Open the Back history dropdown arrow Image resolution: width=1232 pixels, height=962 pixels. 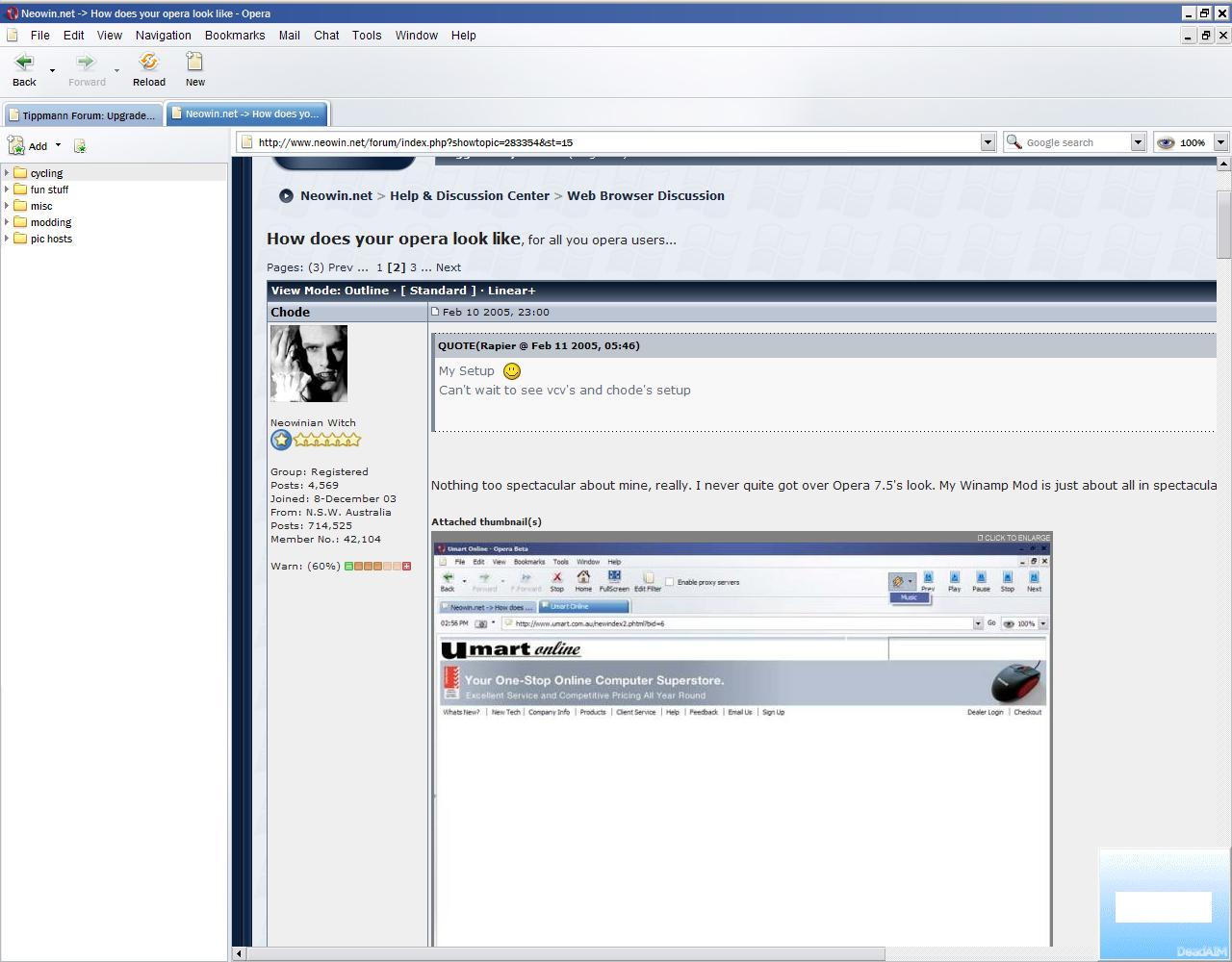tap(52, 70)
